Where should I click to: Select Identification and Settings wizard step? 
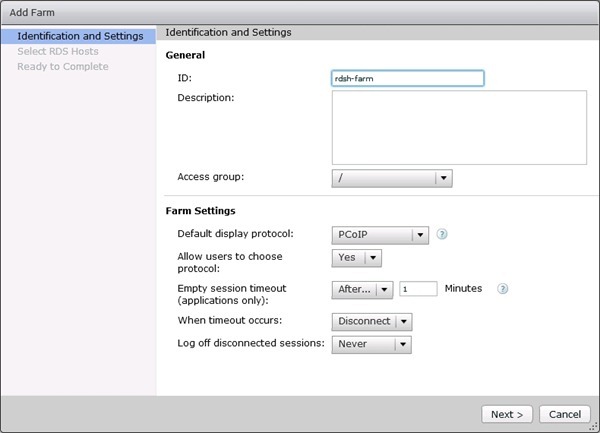[x=79, y=37]
